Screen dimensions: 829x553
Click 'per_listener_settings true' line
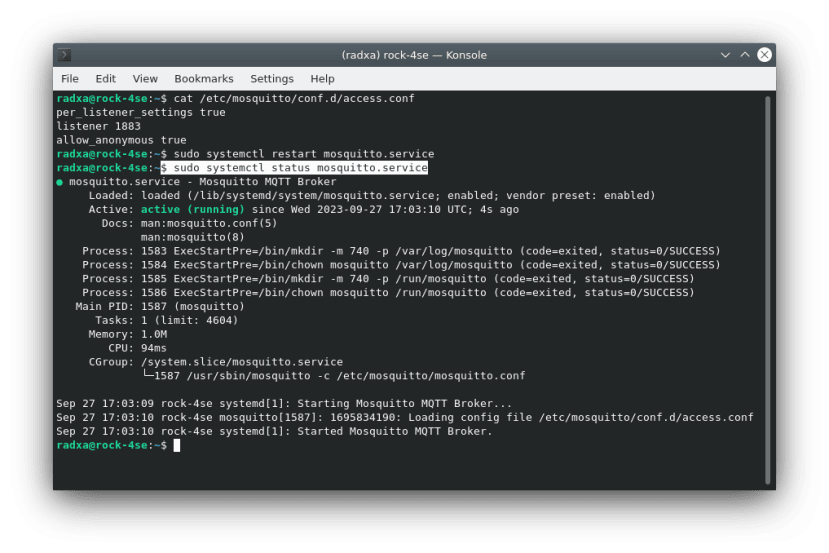click(141, 112)
